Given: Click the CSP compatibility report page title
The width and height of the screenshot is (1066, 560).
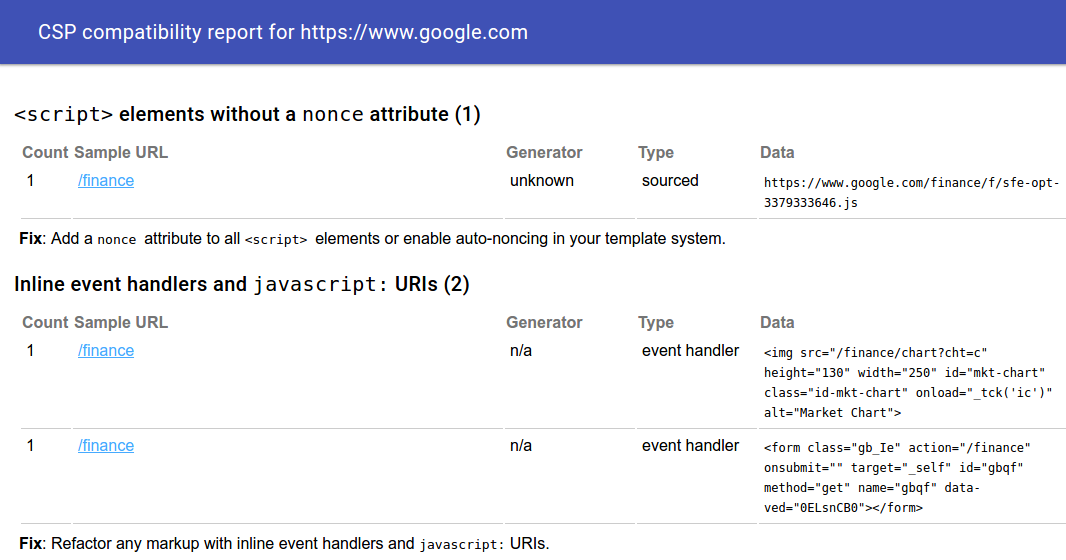Looking at the screenshot, I should point(283,32).
